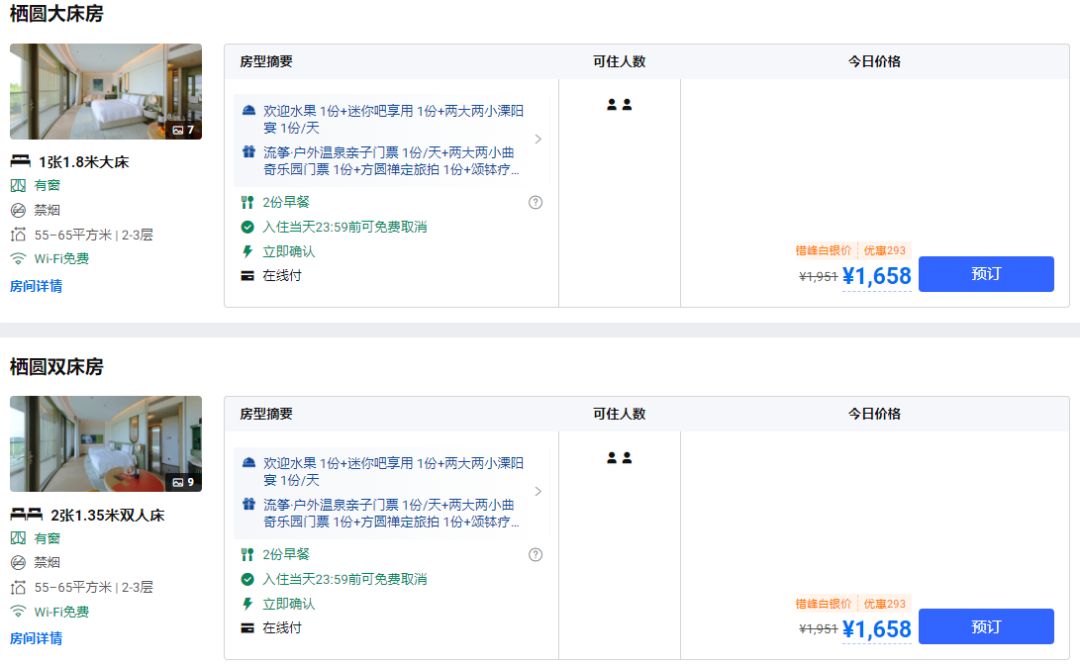1080x667 pixels.
Task: Click the Wi-Fi icon under 栖圆大床房
Action: (x=18, y=259)
